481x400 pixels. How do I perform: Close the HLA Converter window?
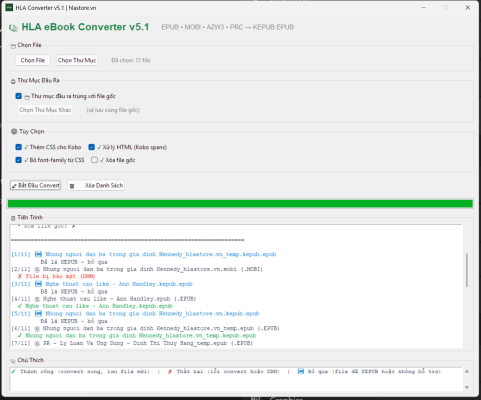pos(468,7)
